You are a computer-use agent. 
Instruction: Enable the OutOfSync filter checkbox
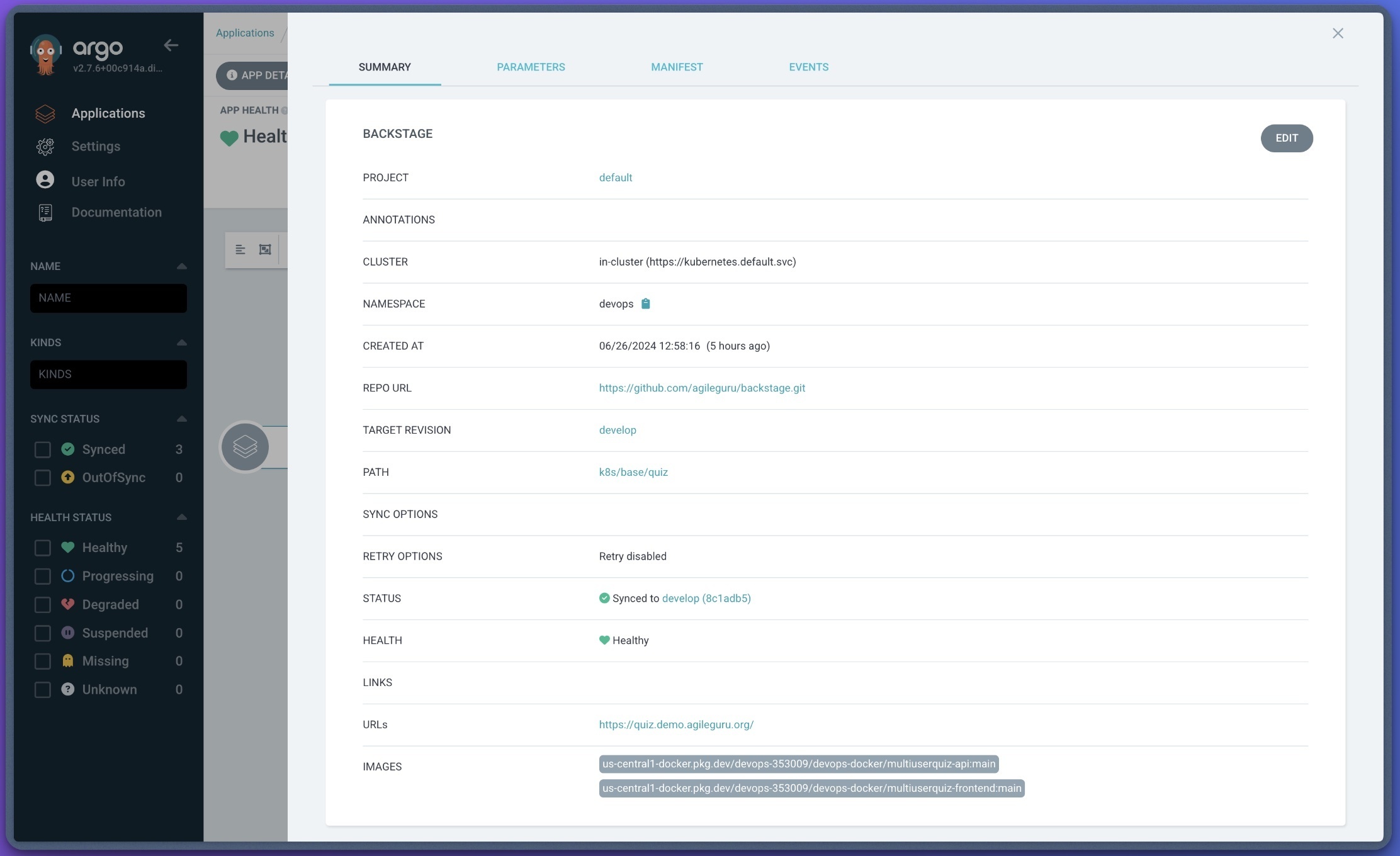pos(43,478)
